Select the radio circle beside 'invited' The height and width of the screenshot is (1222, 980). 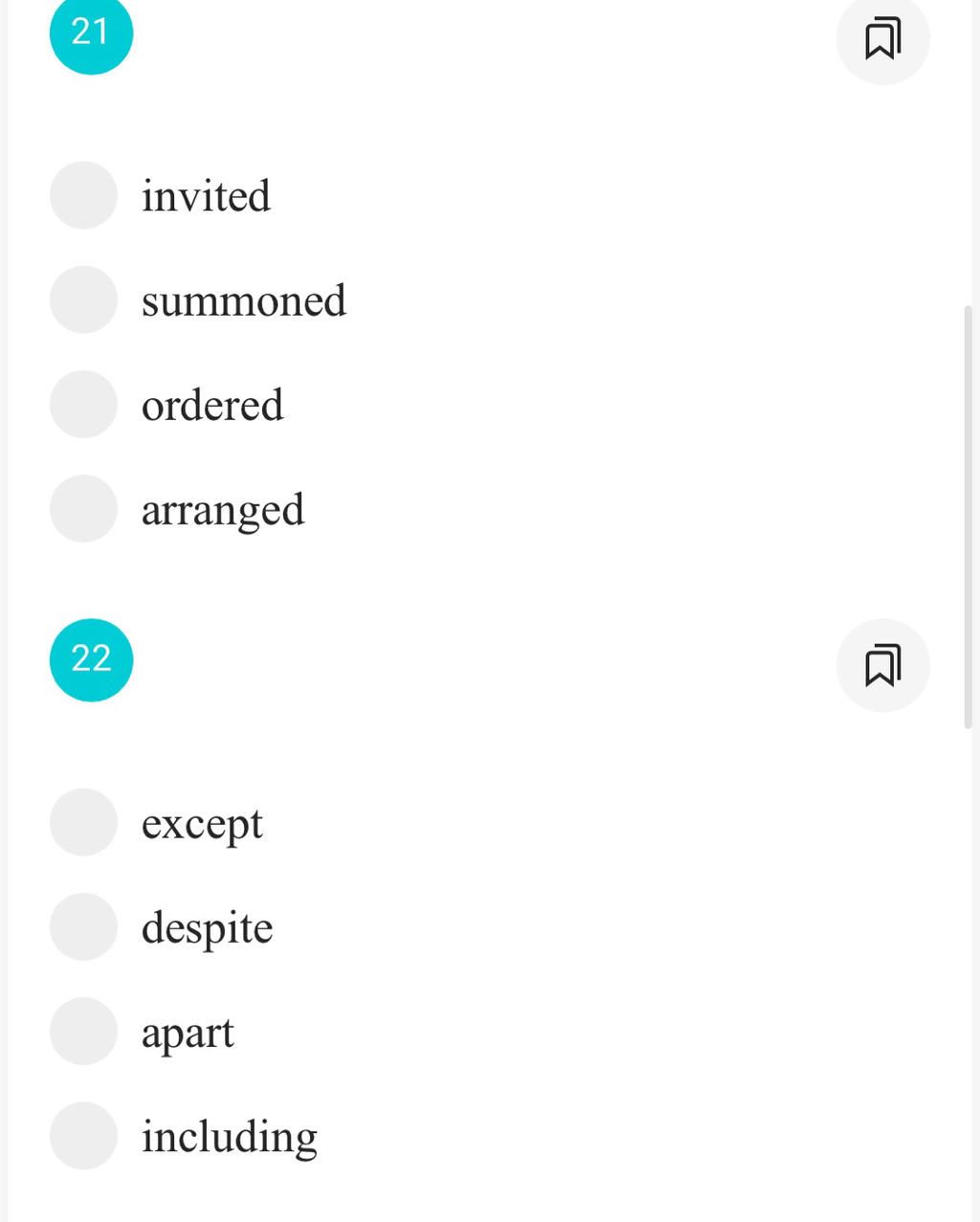coord(83,195)
